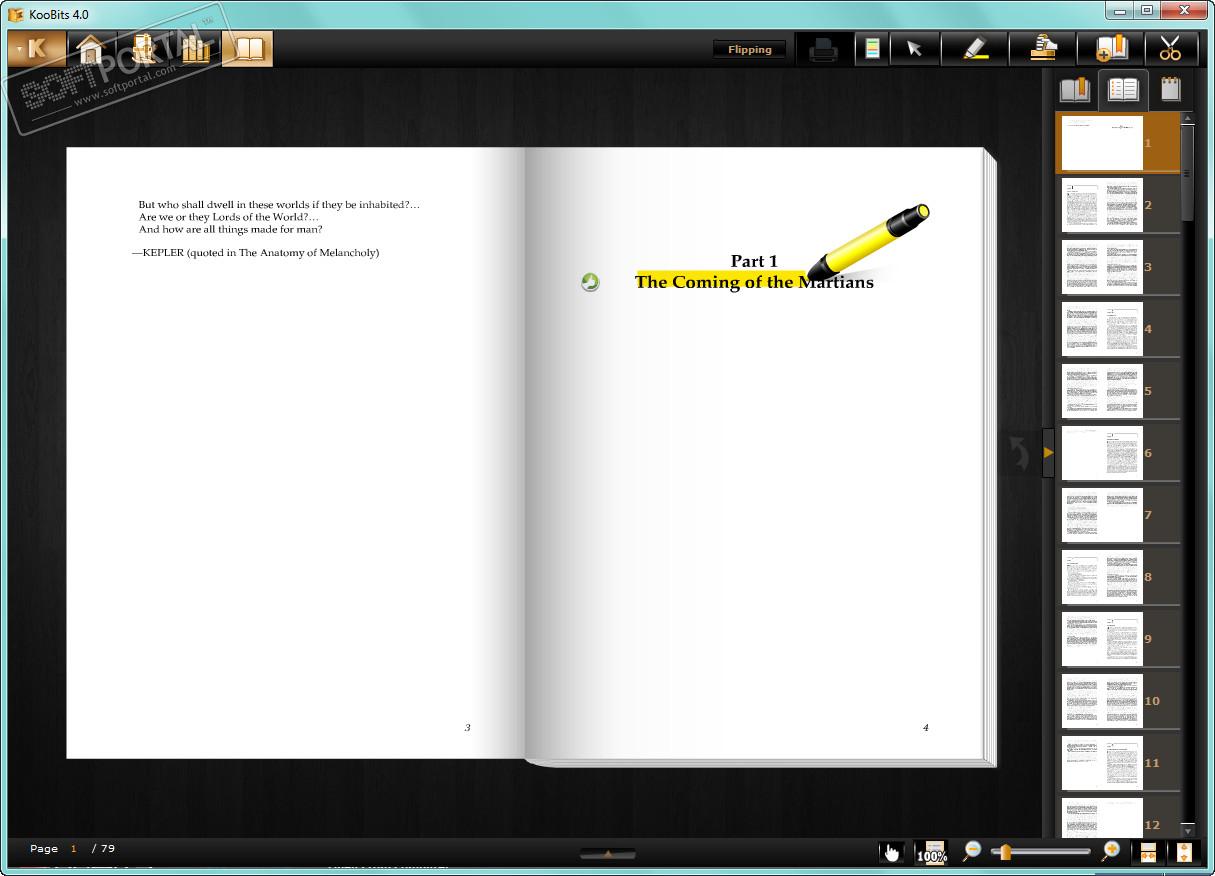Image resolution: width=1215 pixels, height=876 pixels.
Task: Click the line beginning 'But who shall dwell in these worlds'
Action: click(279, 205)
